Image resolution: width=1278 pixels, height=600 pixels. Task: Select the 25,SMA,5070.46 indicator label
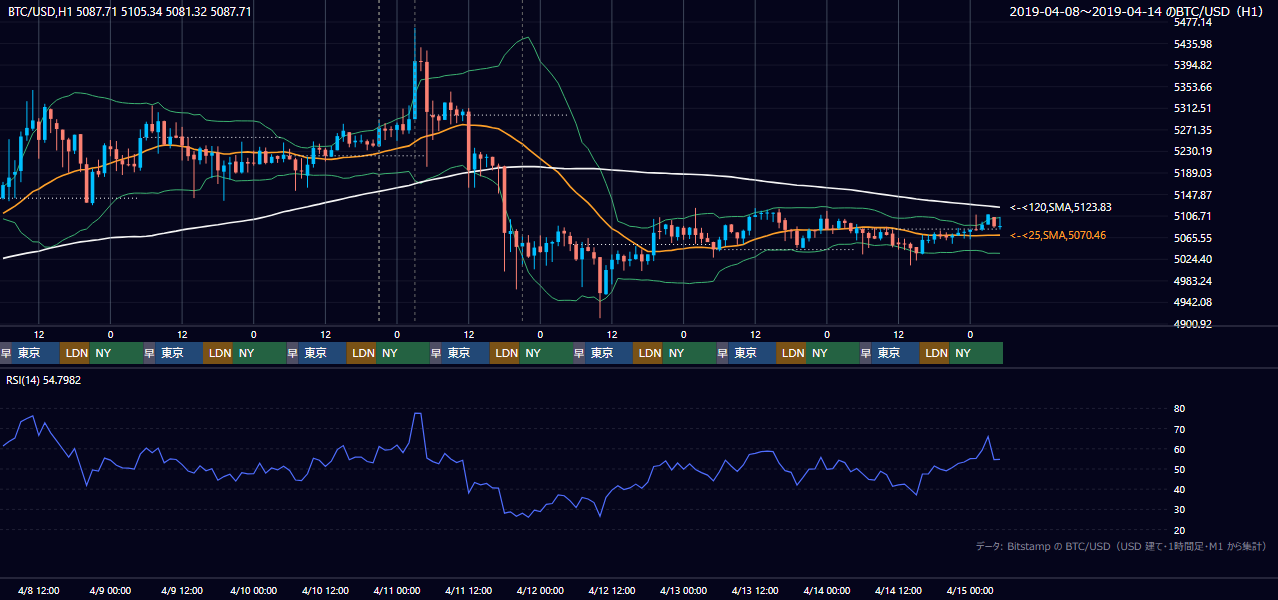pyautogui.click(x=1057, y=235)
